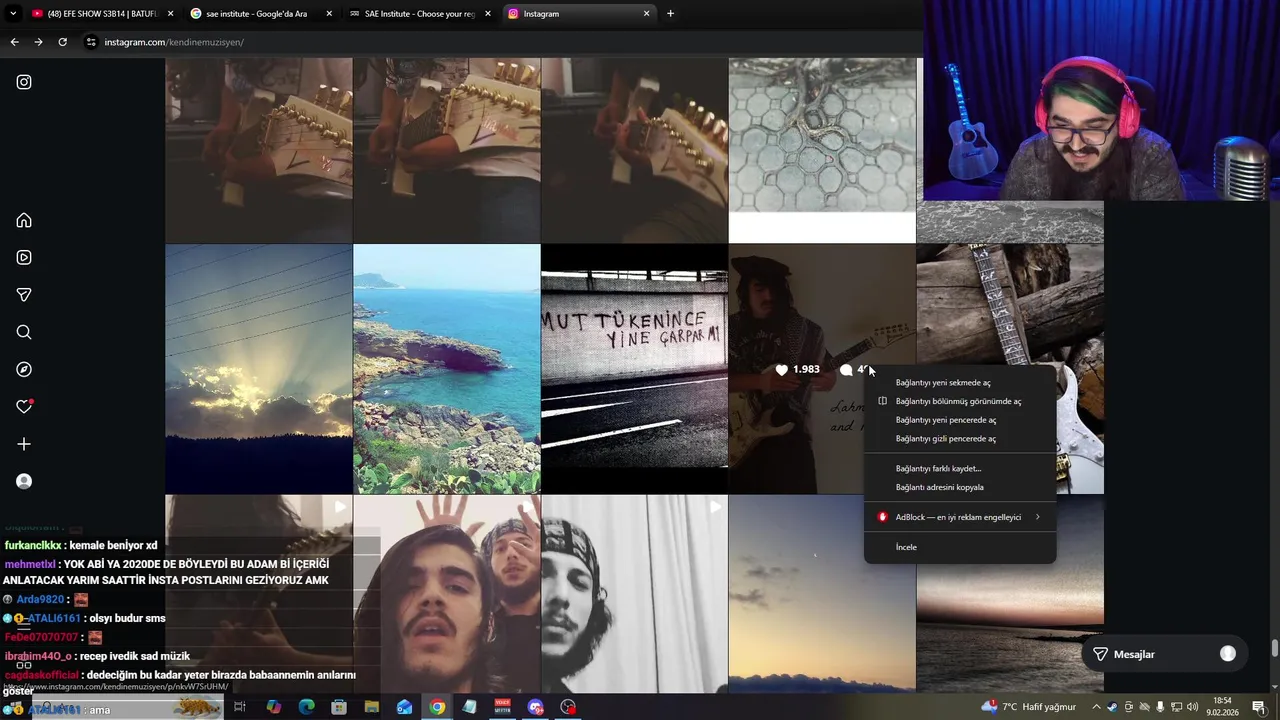1280x720 pixels.
Task: Open graffiti wall 'YINE ÇARPAR MI' post
Action: (634, 369)
